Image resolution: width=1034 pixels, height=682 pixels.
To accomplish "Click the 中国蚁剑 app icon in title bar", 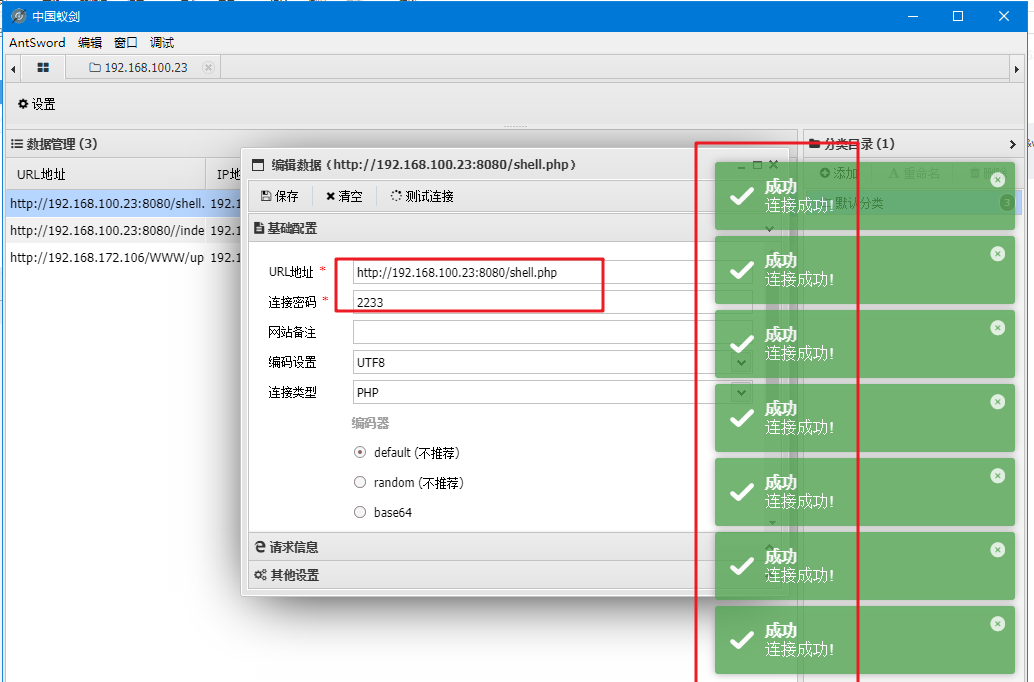I will (18, 16).
